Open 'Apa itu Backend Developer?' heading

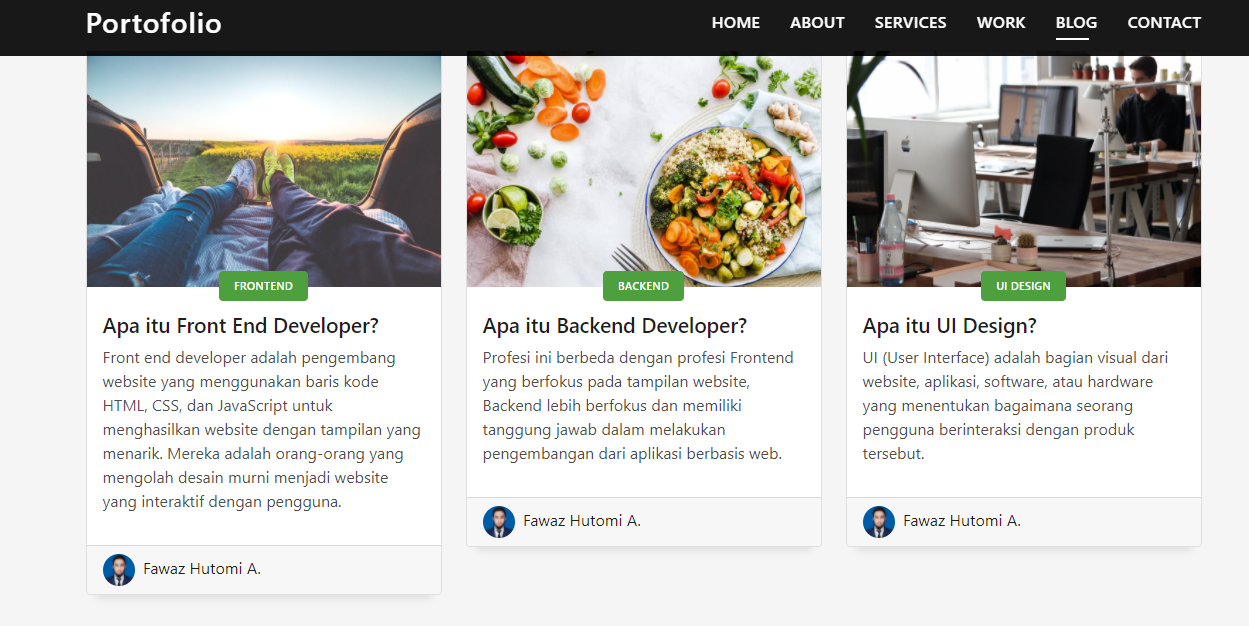(x=615, y=326)
